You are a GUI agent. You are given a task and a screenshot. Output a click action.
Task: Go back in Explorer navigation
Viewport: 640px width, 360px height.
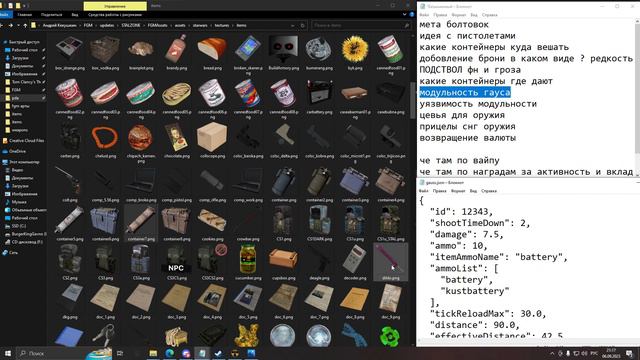(1, 25)
